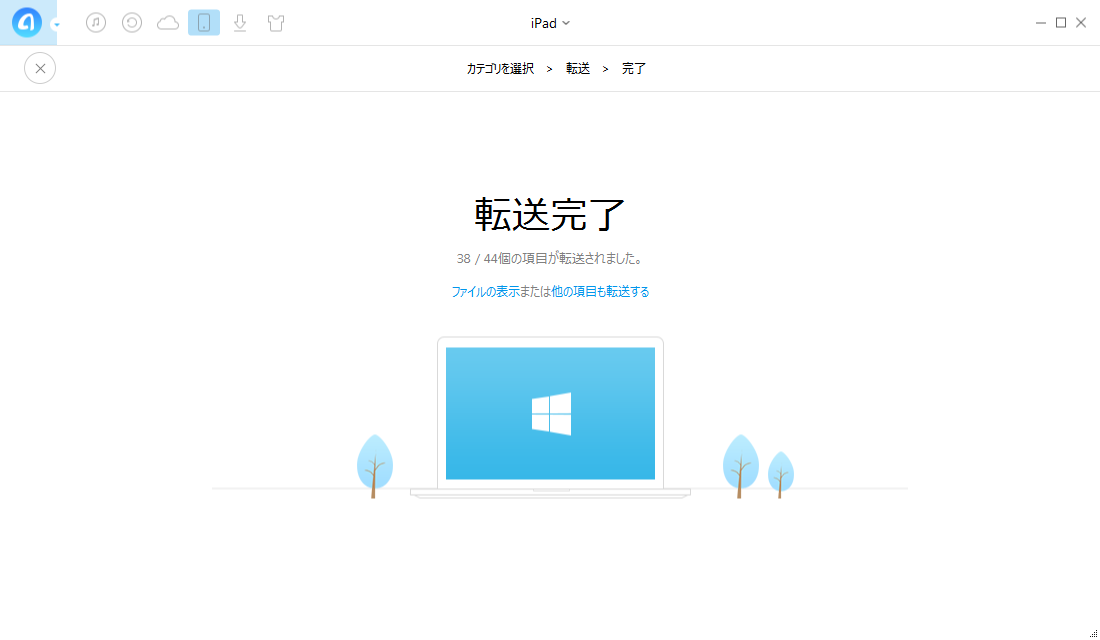Close the AnyTrans window
Viewport: 1100px width, 640px height.
coord(1081,23)
